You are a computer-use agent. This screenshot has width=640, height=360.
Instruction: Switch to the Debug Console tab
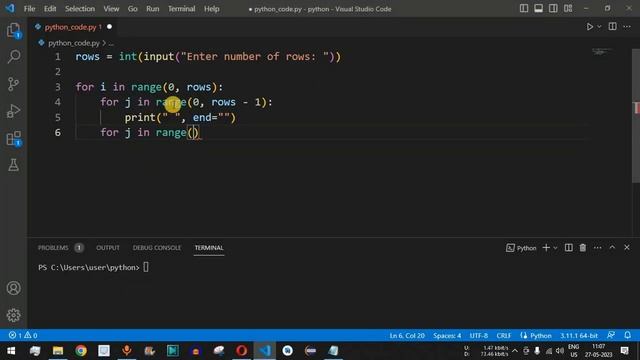point(157,248)
